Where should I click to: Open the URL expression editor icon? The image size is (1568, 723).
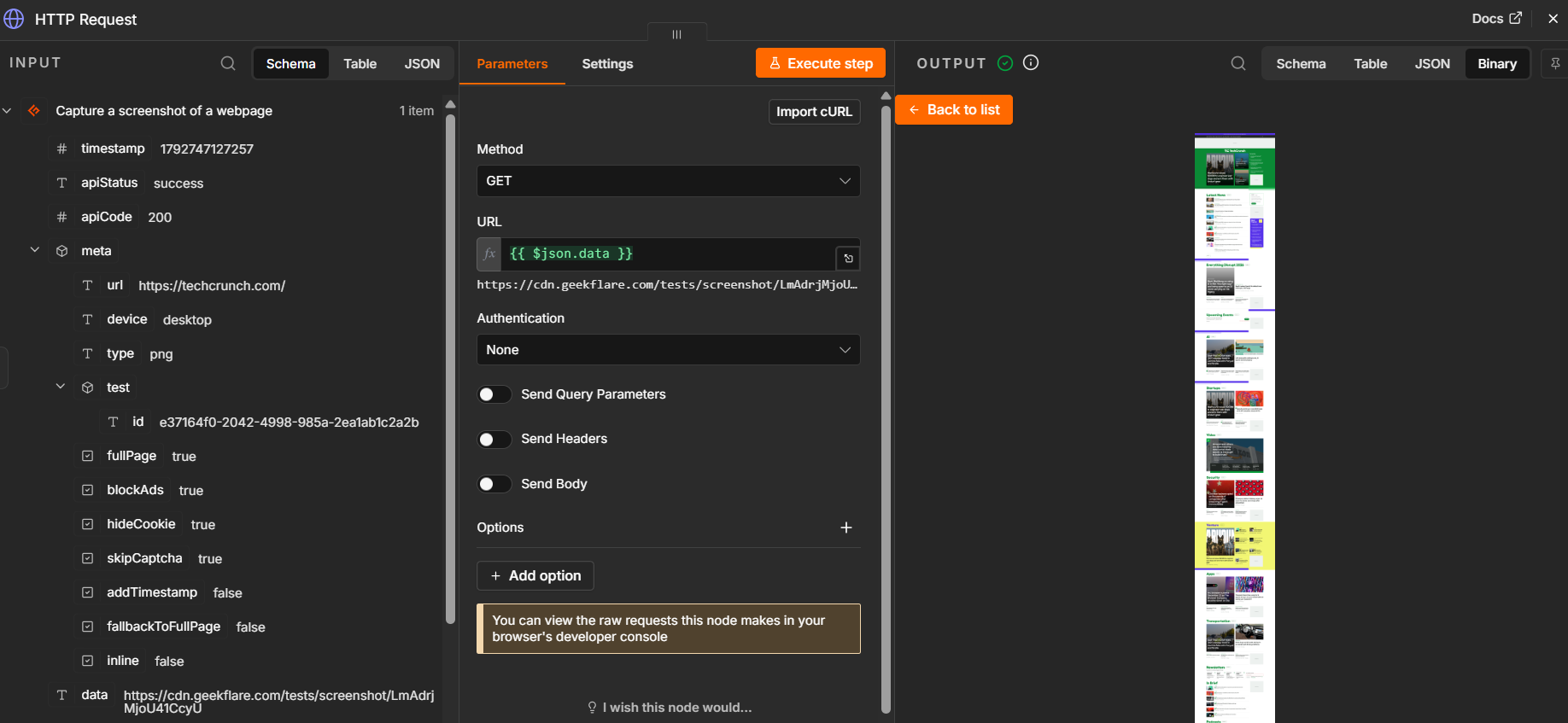[848, 258]
